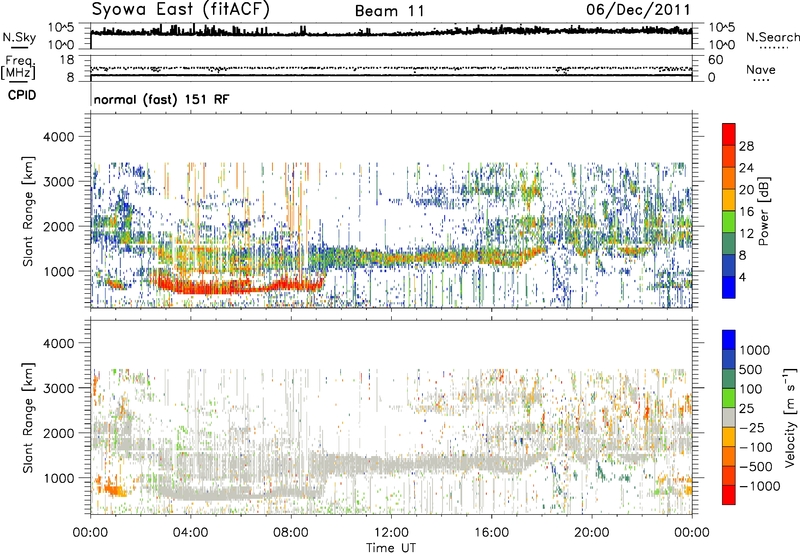Image resolution: width=800 pixels, height=554 pixels.
Task: Click the '25' label on the Velocity color bar
Action: 747,408
